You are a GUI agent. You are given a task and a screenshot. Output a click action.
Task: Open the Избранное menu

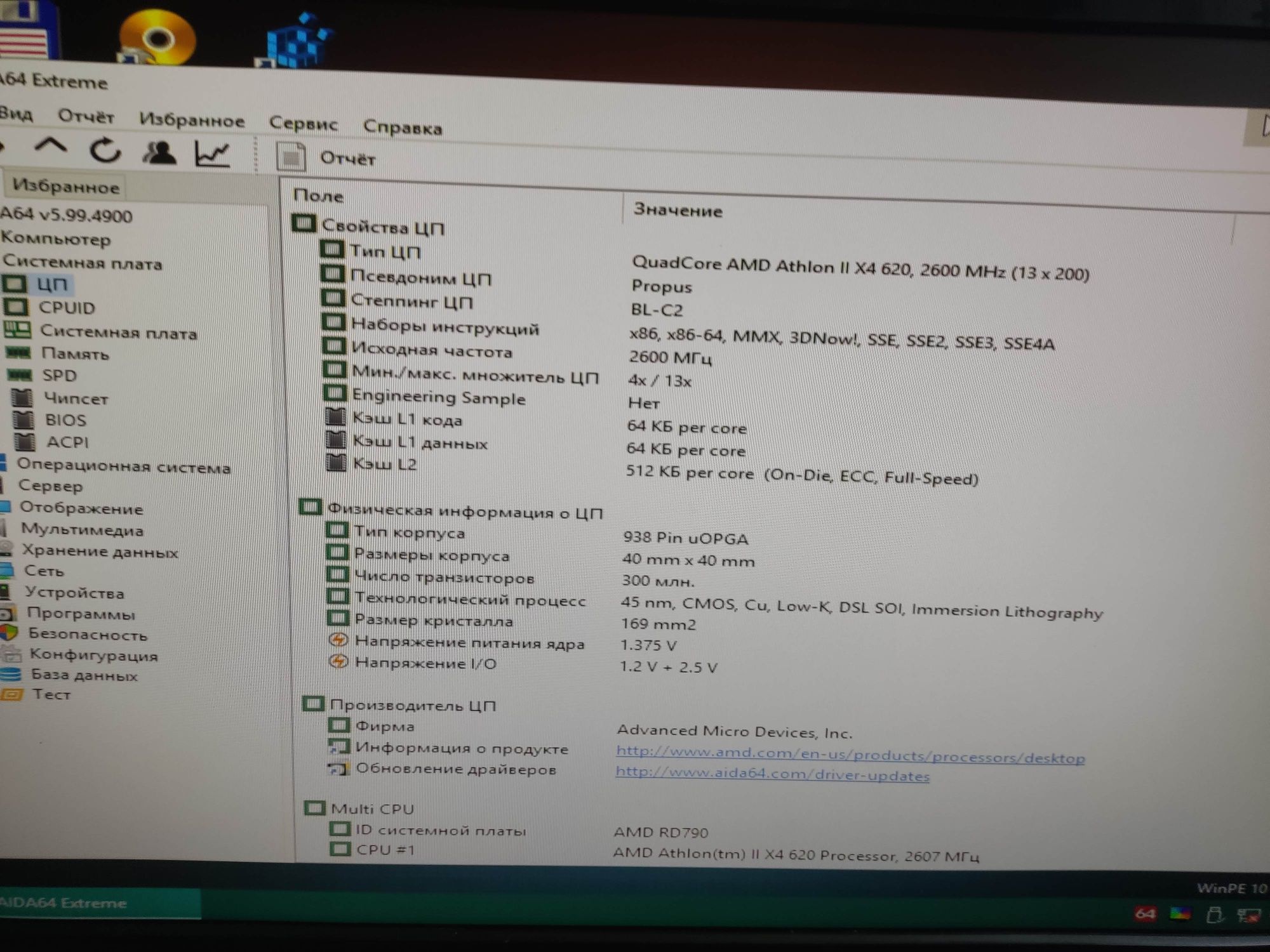point(192,120)
